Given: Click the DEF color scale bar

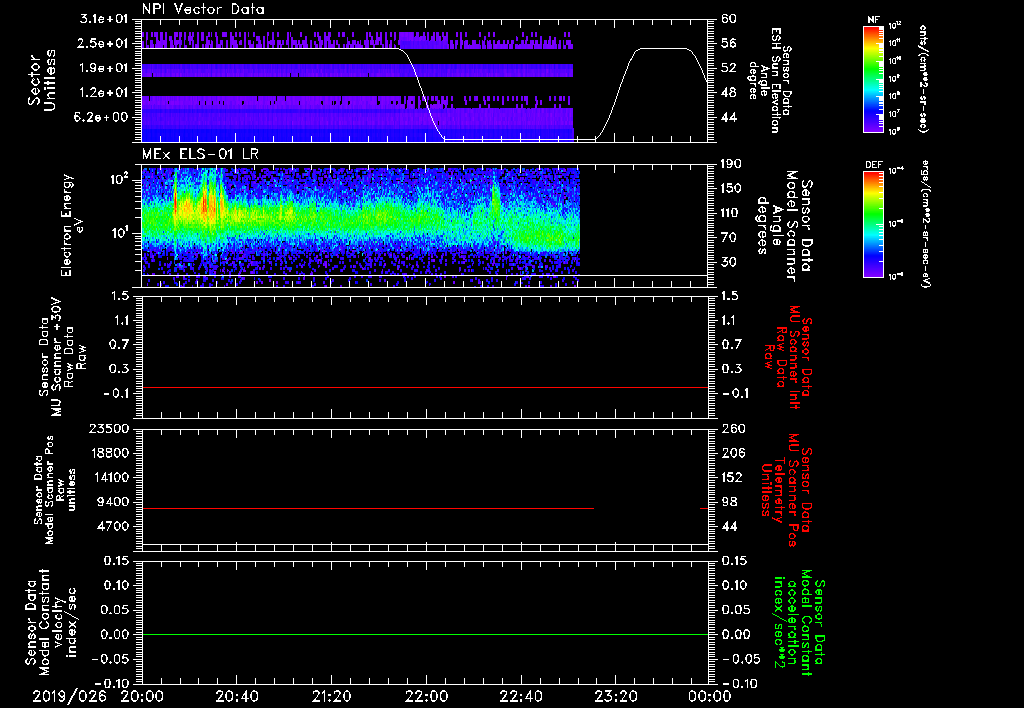Looking at the screenshot, I should pos(873,224).
